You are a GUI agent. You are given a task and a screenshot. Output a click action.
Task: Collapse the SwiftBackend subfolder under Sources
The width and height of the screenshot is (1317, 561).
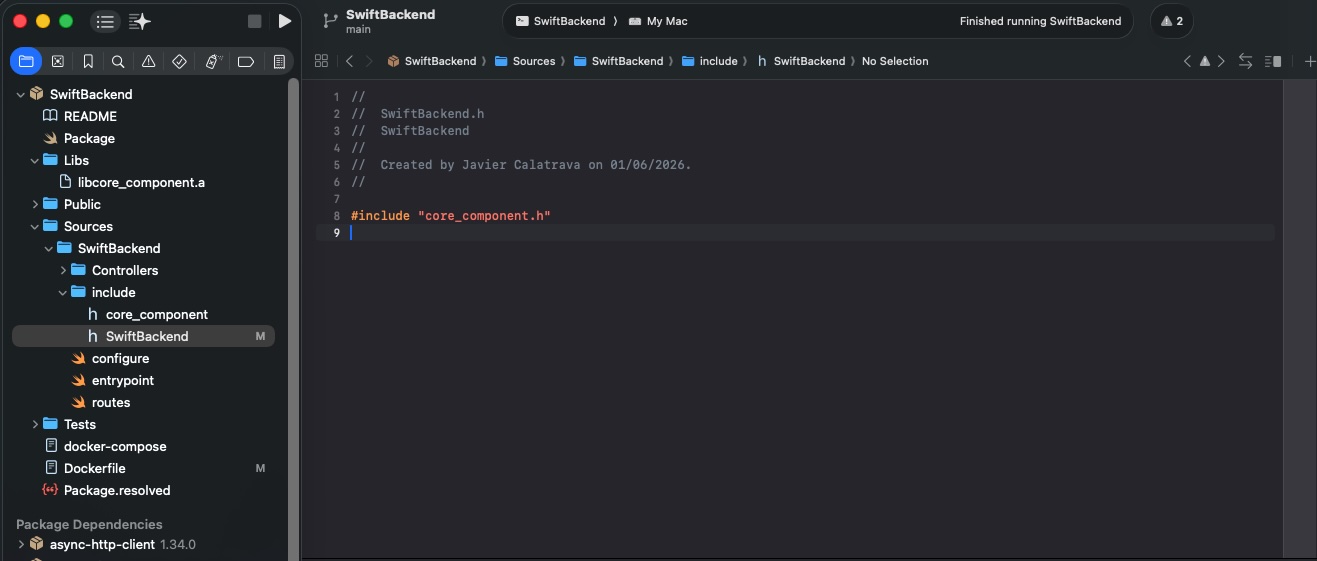49,248
